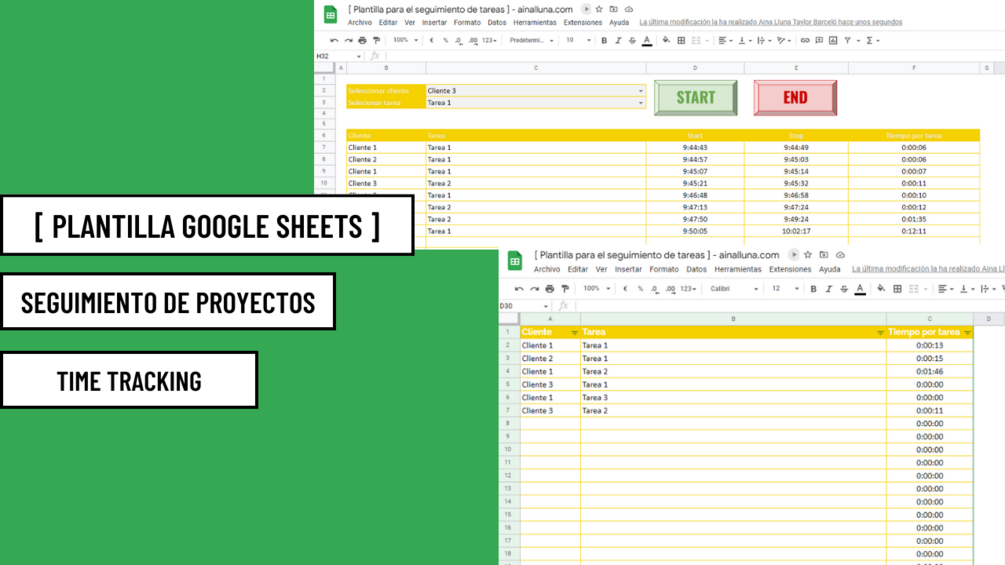Screen dimensions: 1005x565
Task: Open Formato menu in lower sheet
Action: [663, 269]
